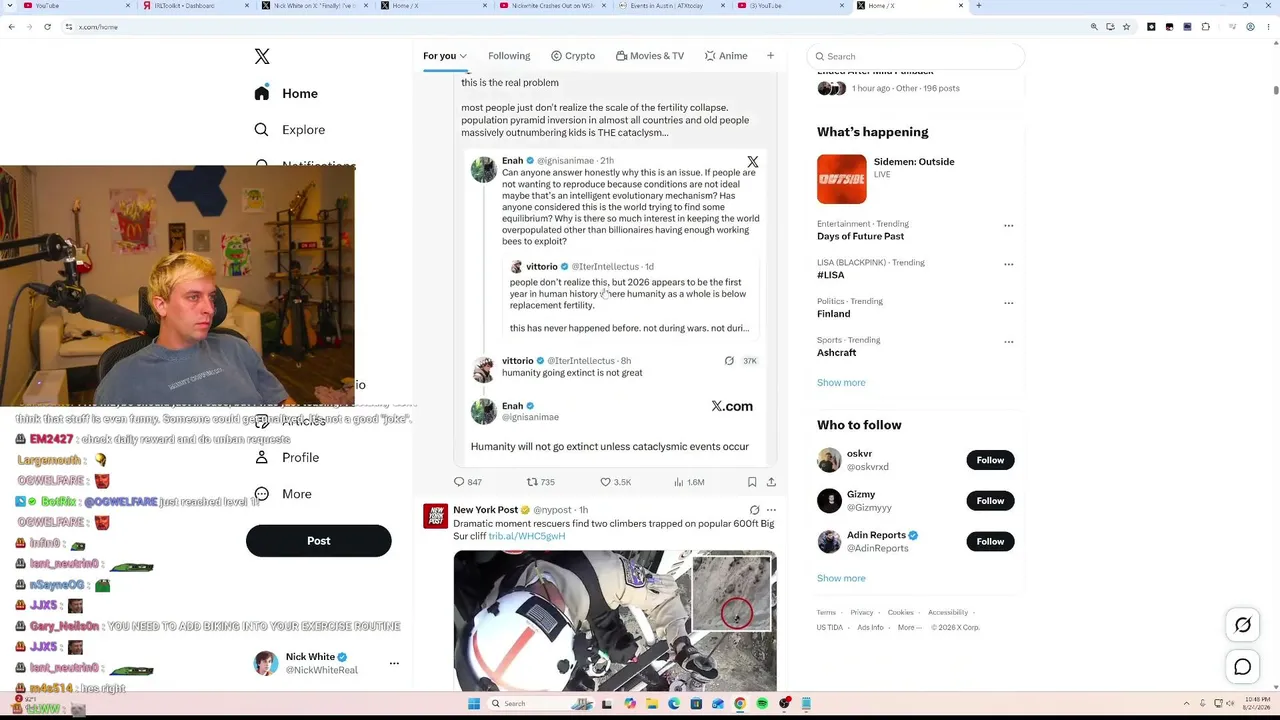This screenshot has width=1280, height=720.
Task: Open the browser extensions puzzle icon
Action: pyautogui.click(x=1205, y=27)
